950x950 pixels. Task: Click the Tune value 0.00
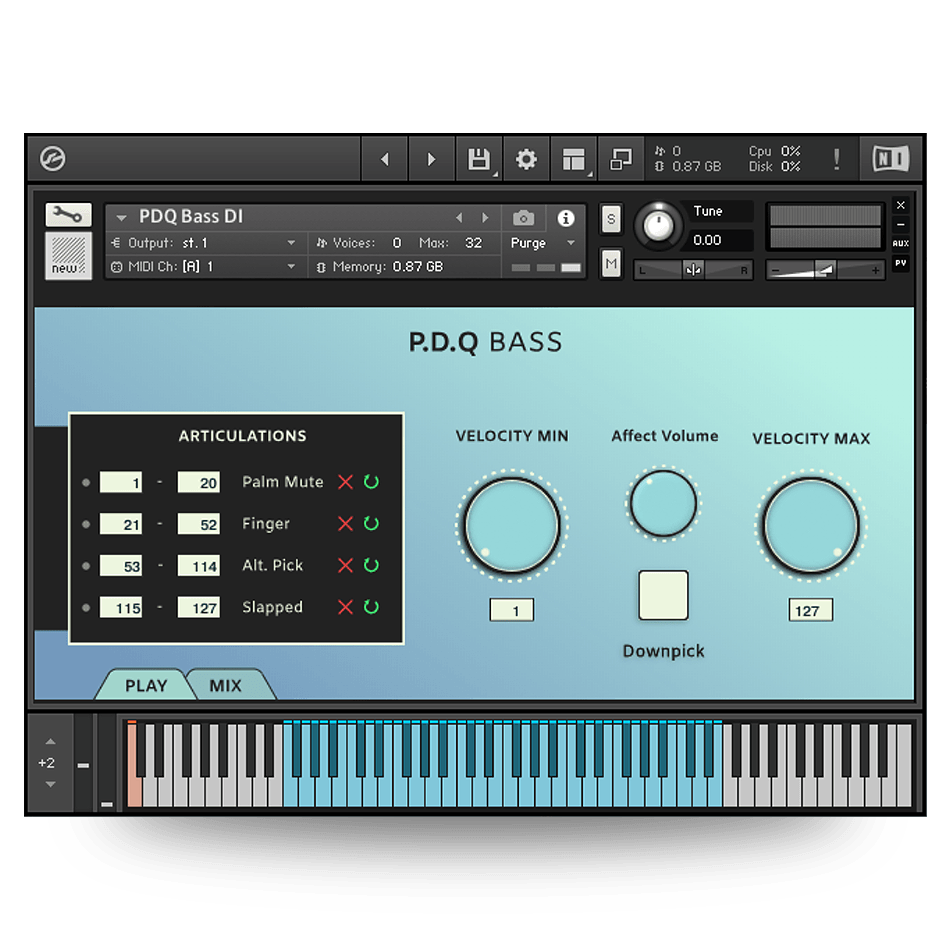pos(708,240)
